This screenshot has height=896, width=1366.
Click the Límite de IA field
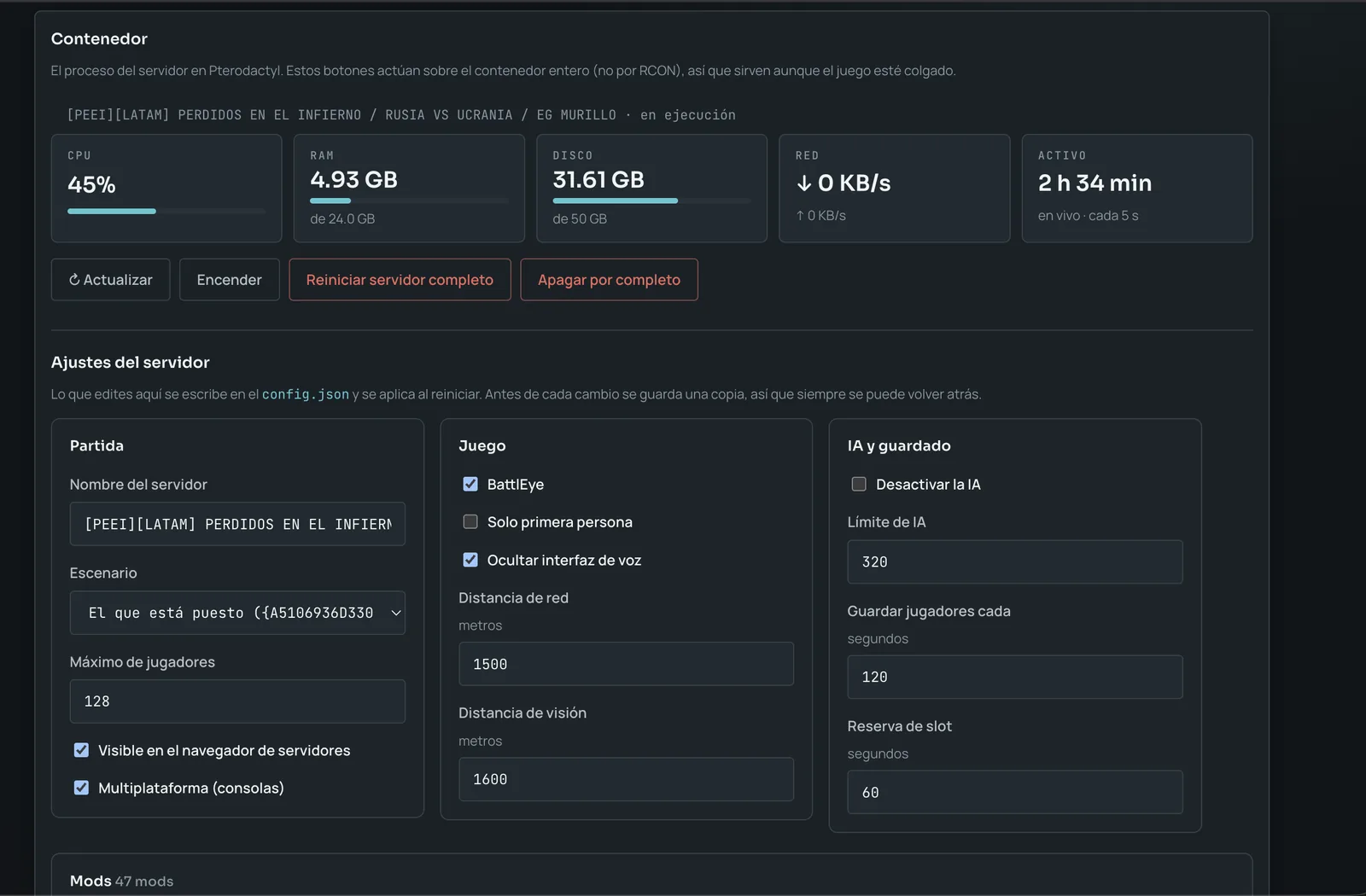tap(1015, 561)
